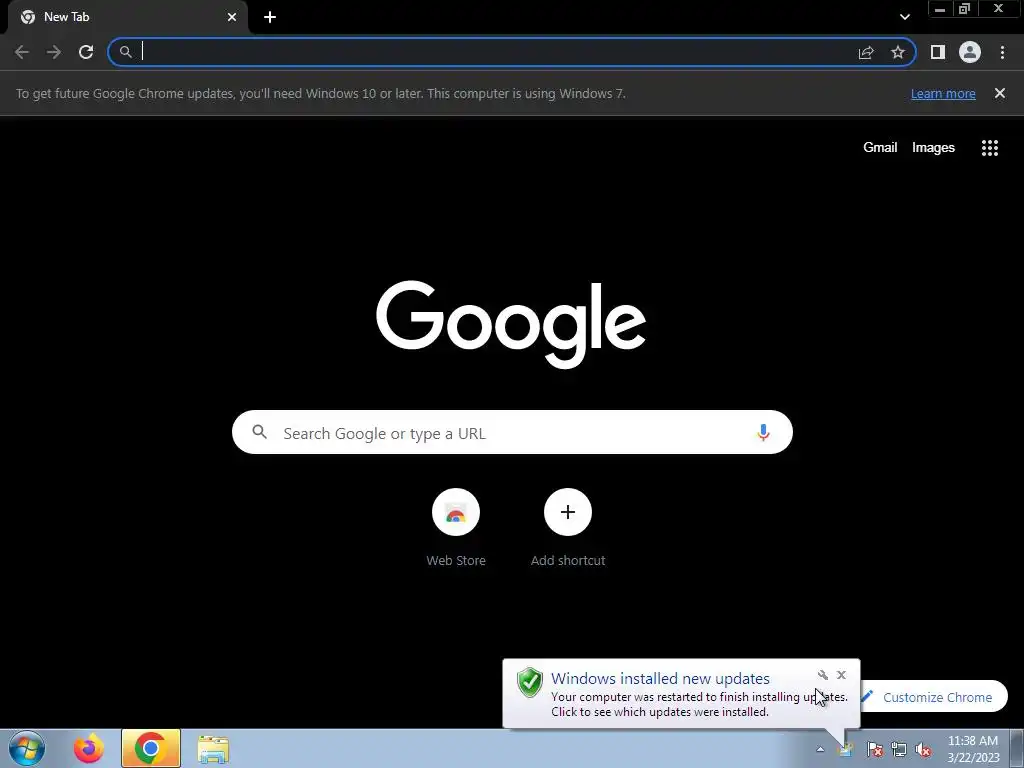The height and width of the screenshot is (768, 1024).
Task: Open a new tab with the plus button
Action: coord(270,17)
